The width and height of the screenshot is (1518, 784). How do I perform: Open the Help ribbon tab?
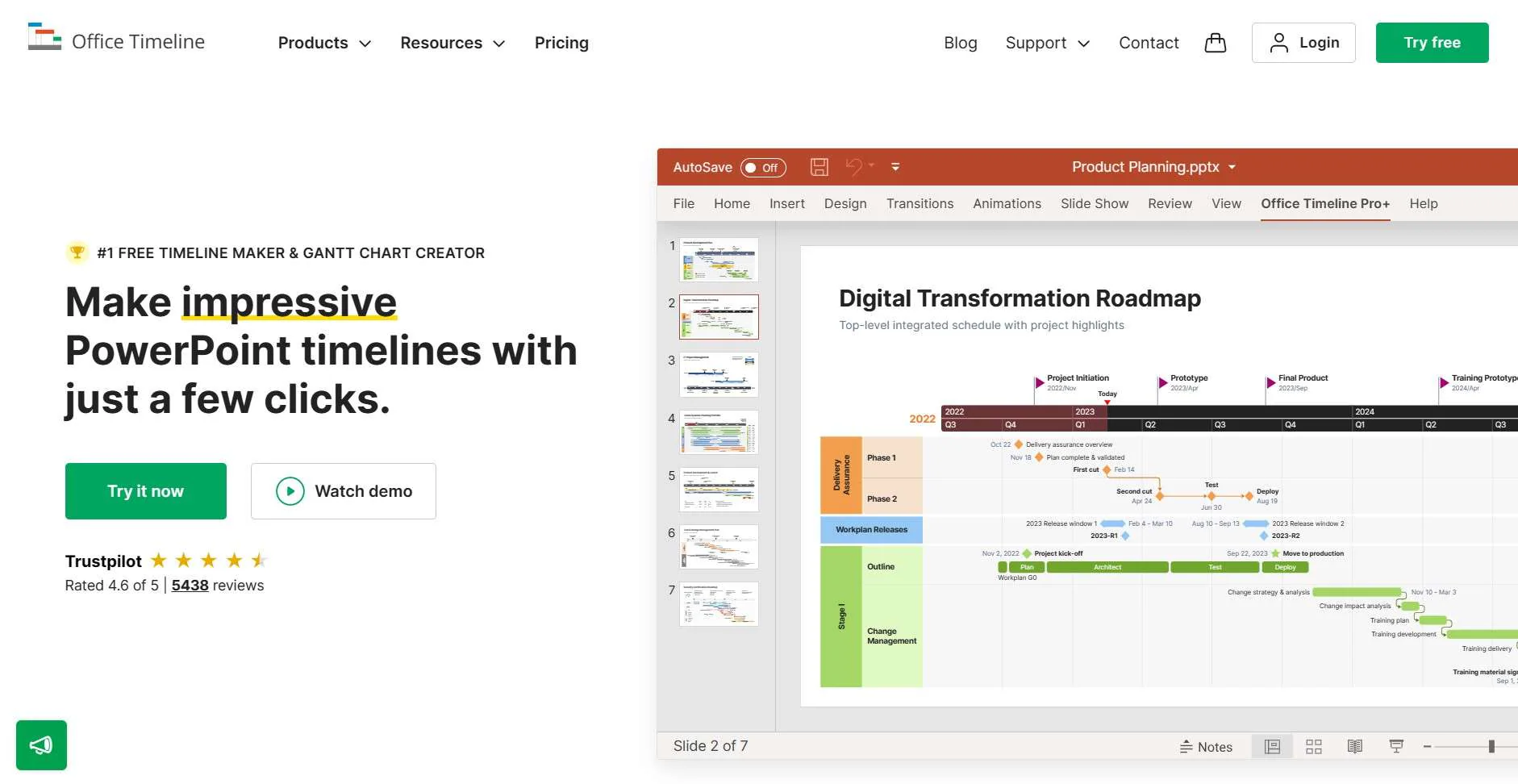[x=1424, y=203]
